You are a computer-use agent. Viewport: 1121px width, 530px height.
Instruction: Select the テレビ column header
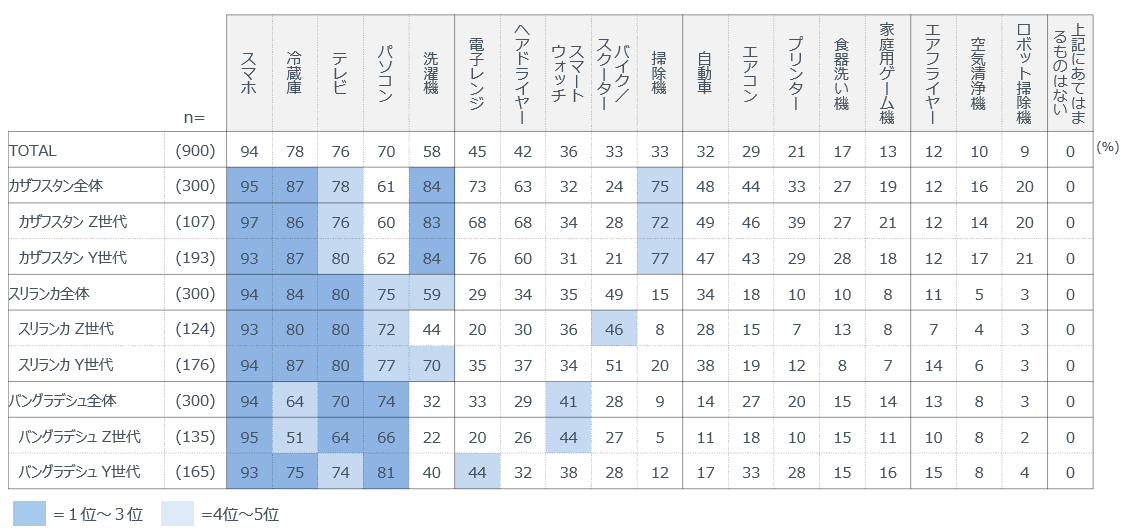pyautogui.click(x=340, y=73)
